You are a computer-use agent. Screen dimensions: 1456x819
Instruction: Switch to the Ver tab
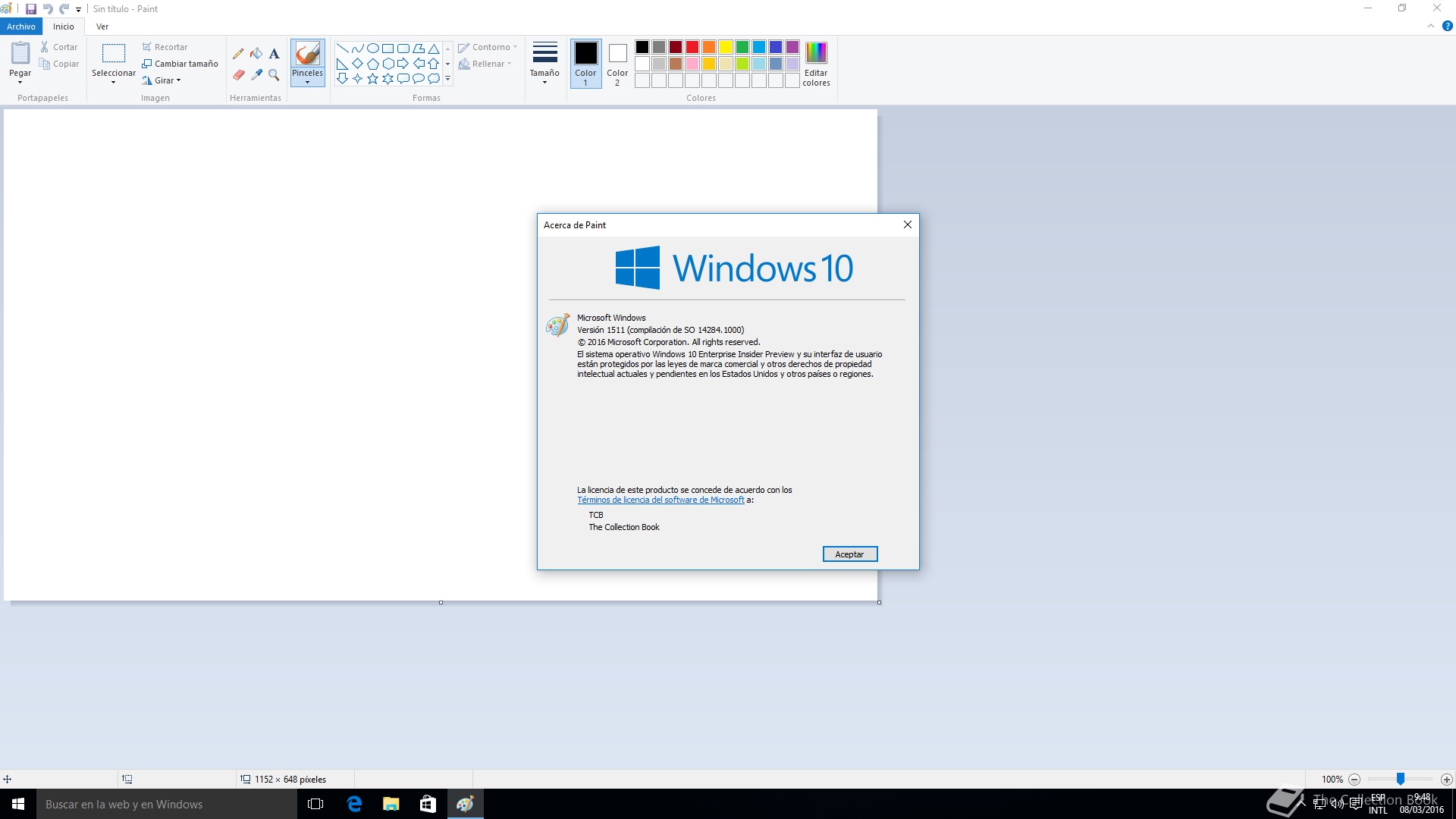102,27
